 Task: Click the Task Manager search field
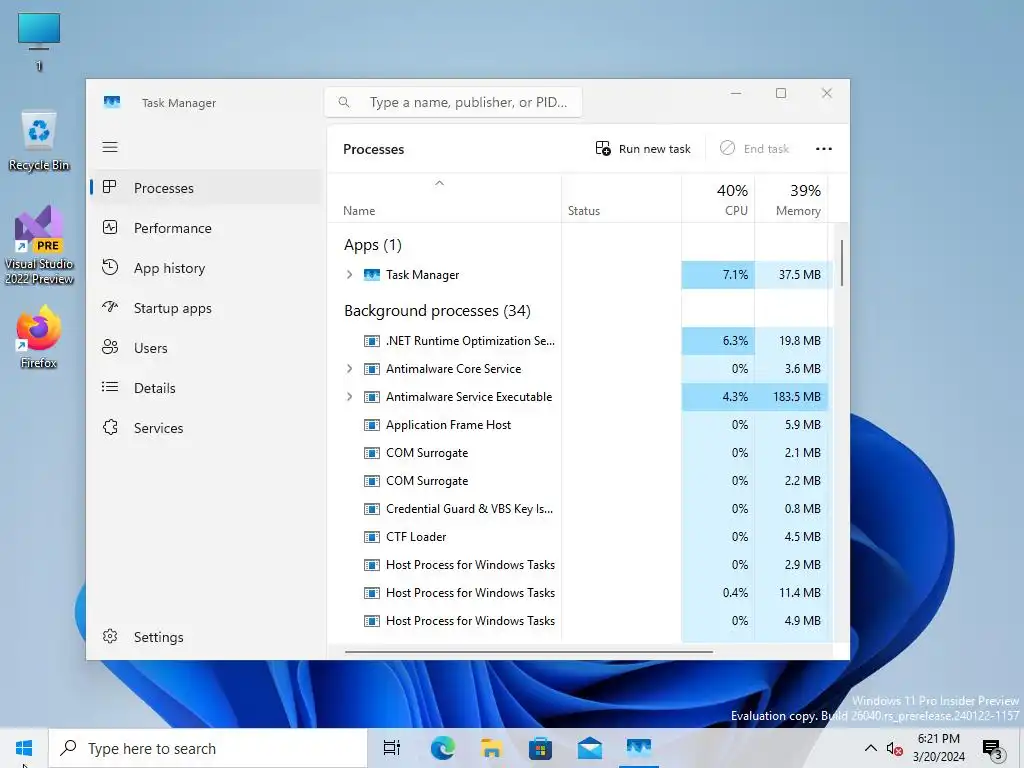point(453,102)
